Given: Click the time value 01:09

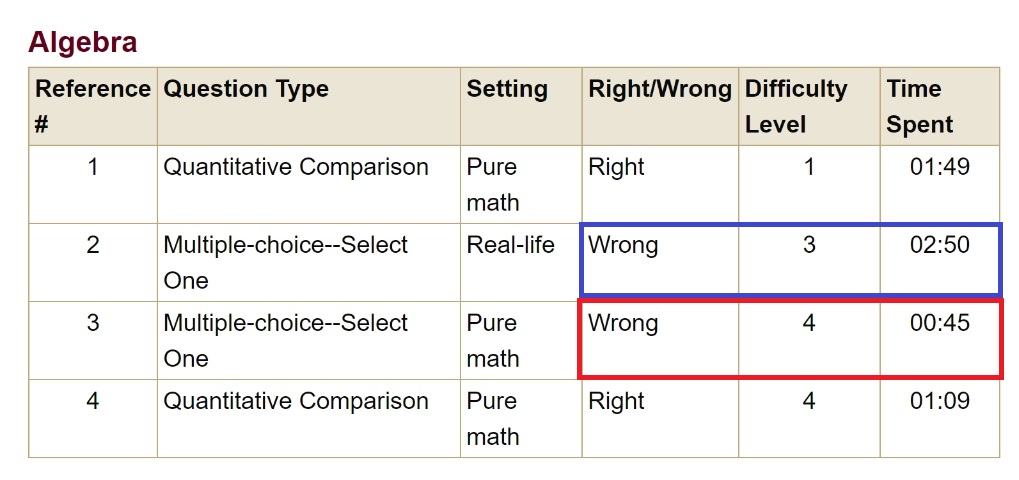Looking at the screenshot, I should pos(939,401).
